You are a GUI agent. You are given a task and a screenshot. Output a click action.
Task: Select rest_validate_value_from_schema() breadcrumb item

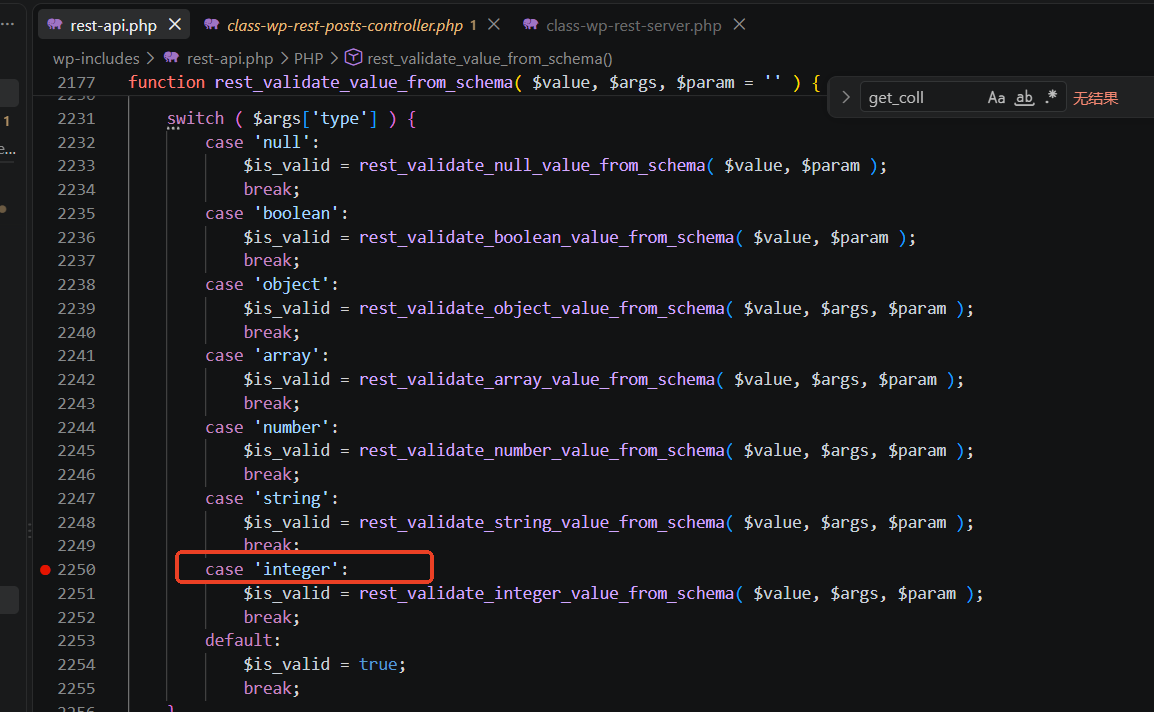point(489,58)
